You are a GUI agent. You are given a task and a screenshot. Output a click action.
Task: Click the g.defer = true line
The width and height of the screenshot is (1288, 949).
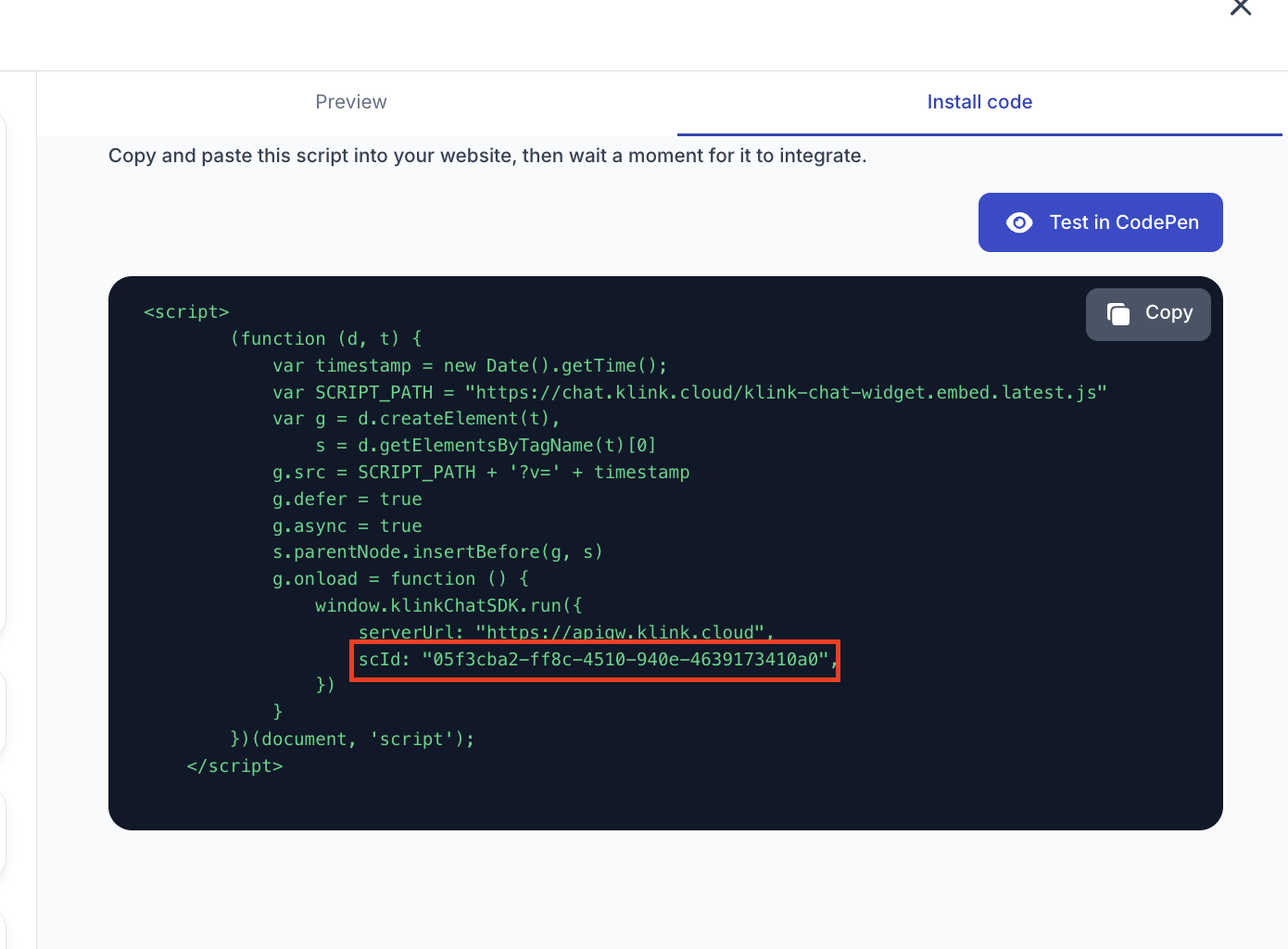pos(347,500)
